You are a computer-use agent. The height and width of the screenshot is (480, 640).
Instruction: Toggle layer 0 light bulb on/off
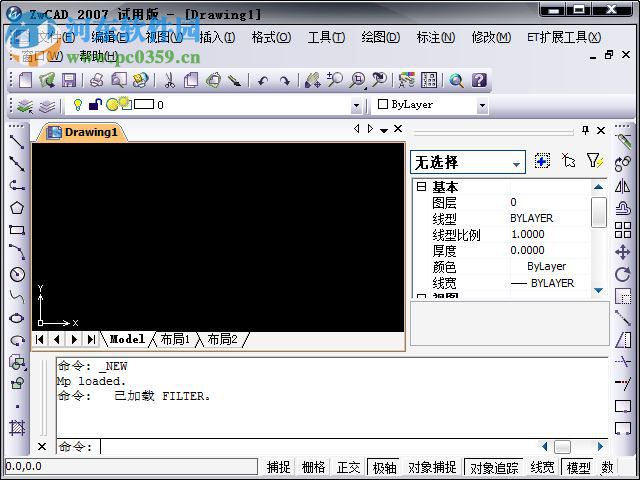(77, 105)
